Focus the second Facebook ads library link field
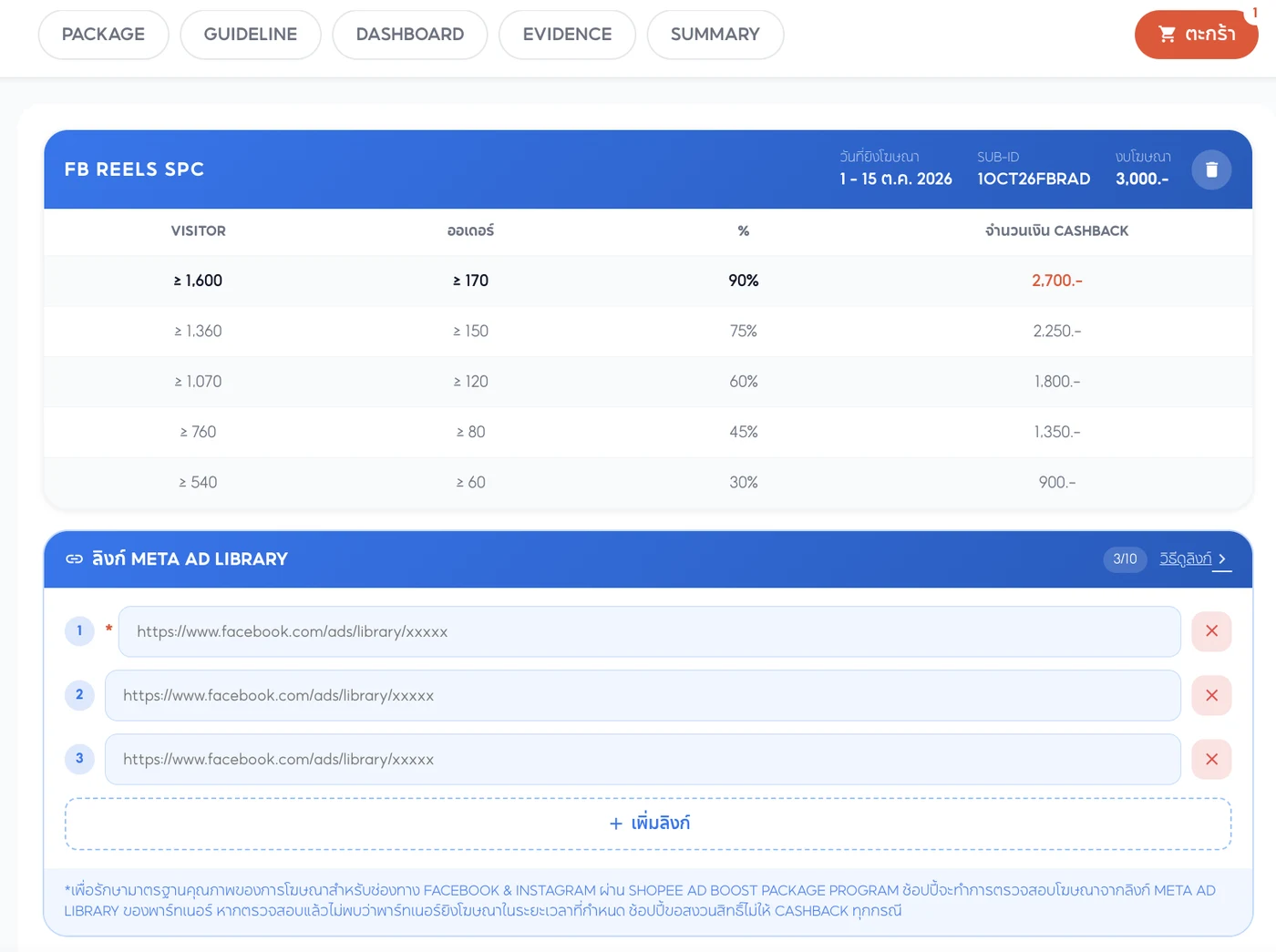 click(x=643, y=695)
